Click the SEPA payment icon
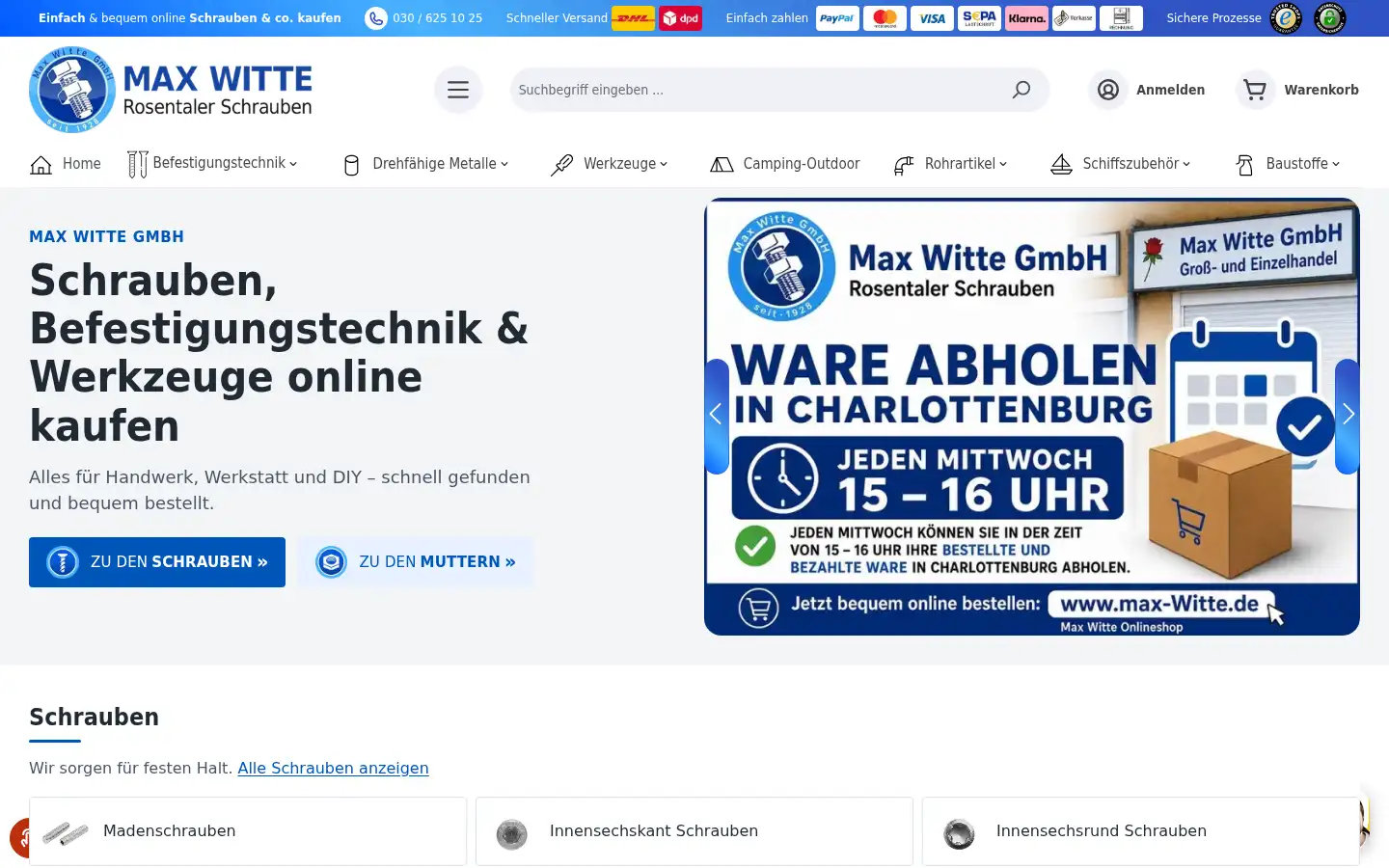This screenshot has width=1389, height=868. pos(979,18)
